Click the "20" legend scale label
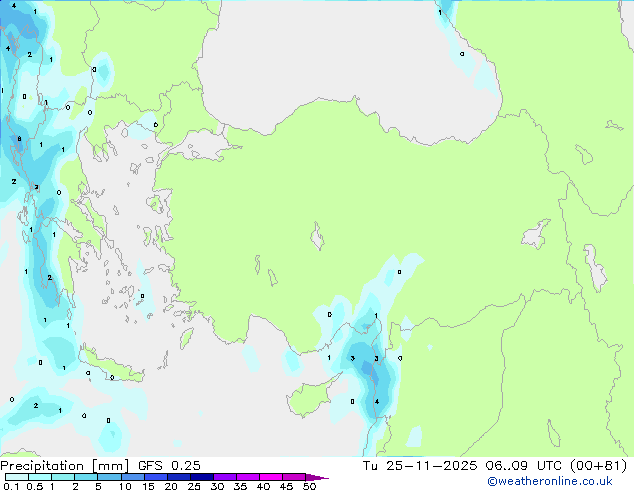The width and height of the screenshot is (634, 490). (171, 486)
